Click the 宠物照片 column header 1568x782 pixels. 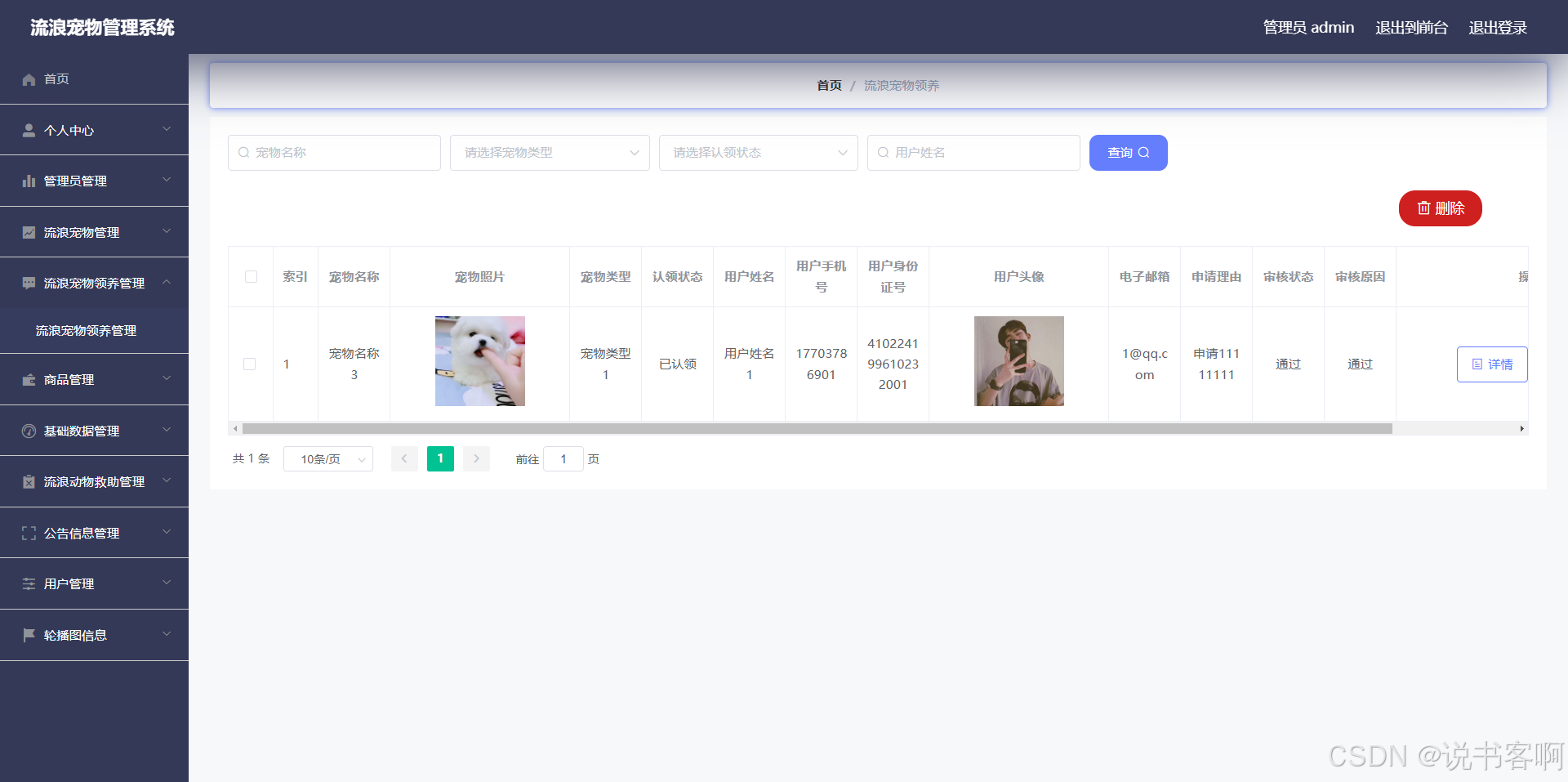pyautogui.click(x=480, y=277)
